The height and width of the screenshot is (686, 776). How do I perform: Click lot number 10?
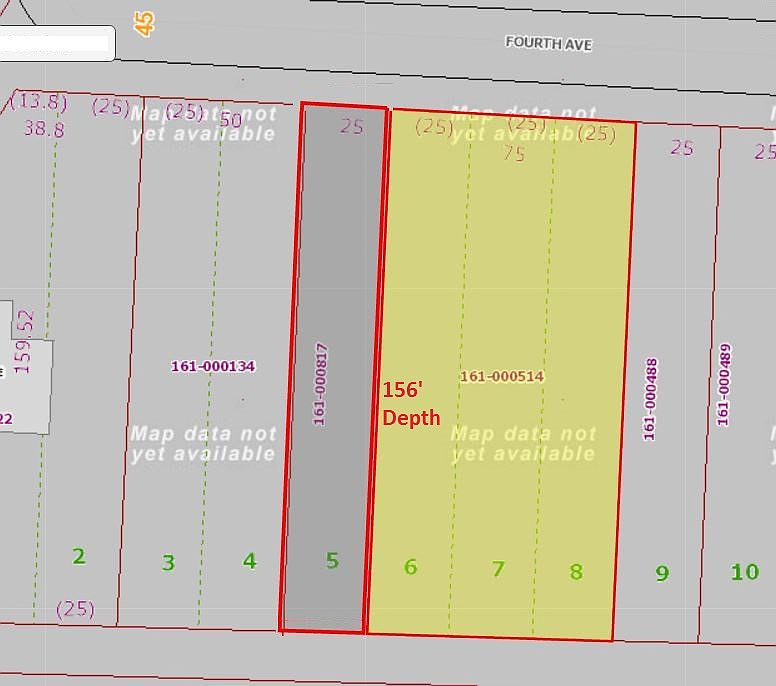(745, 572)
